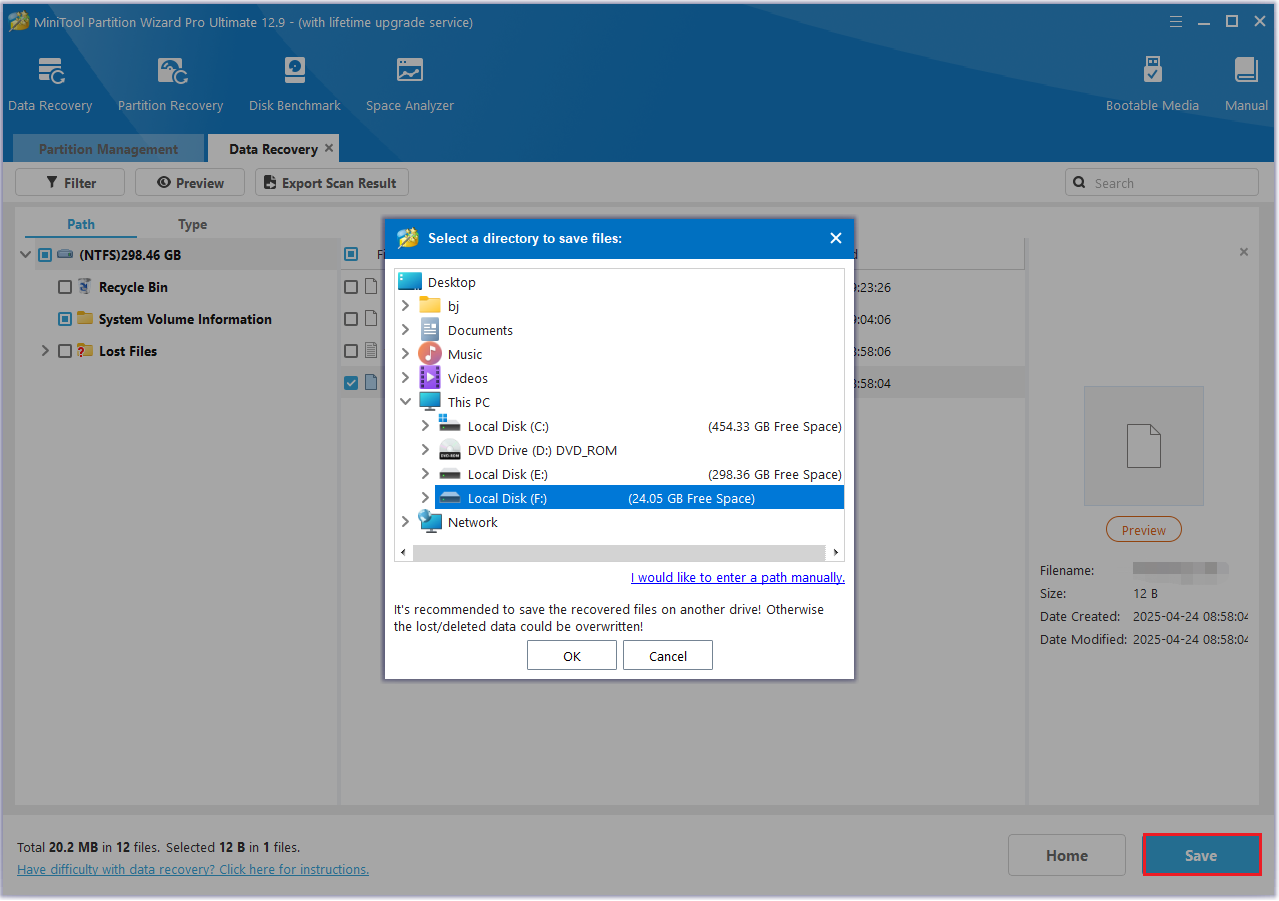Switch to the Partition Management tab
Viewport: 1279px width, 901px height.
pyautogui.click(x=108, y=149)
